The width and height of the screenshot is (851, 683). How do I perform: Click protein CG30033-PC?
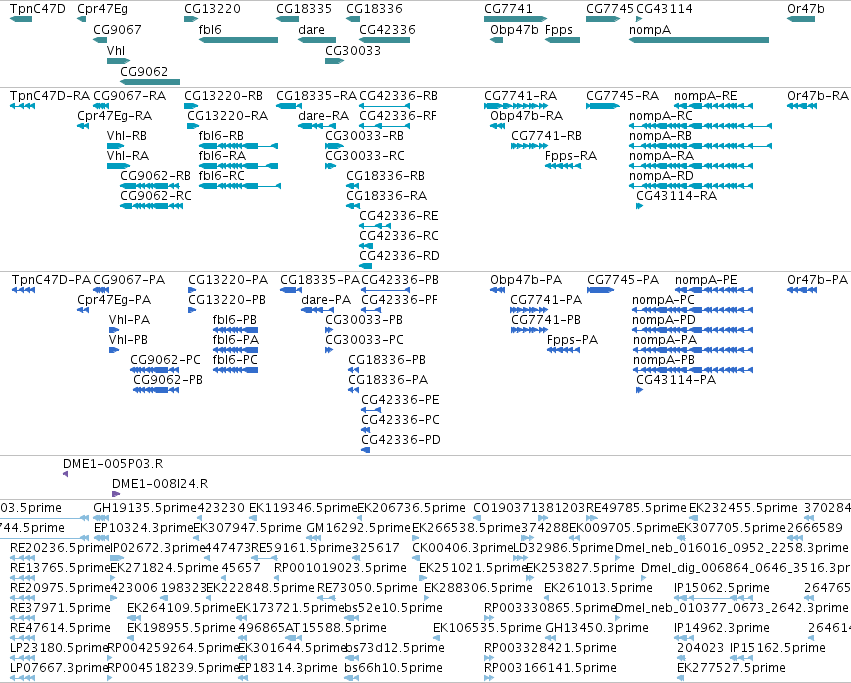364,340
